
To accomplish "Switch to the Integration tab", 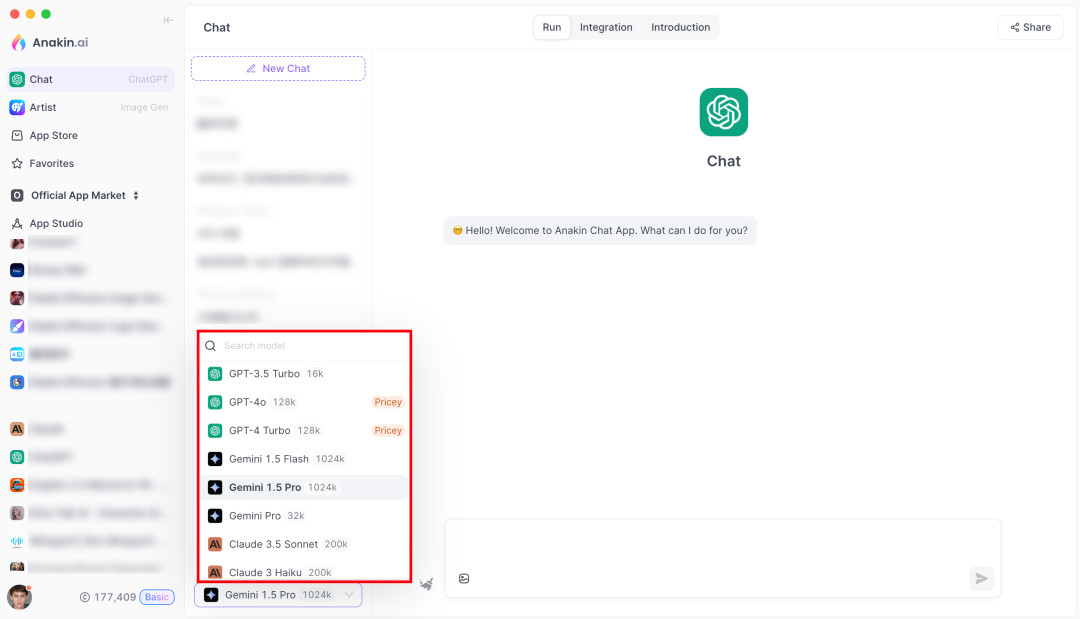I will [x=606, y=28].
